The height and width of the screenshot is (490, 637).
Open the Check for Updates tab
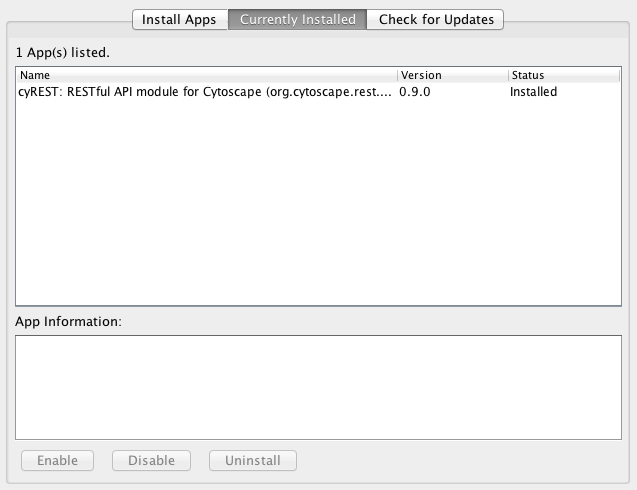tap(436, 20)
